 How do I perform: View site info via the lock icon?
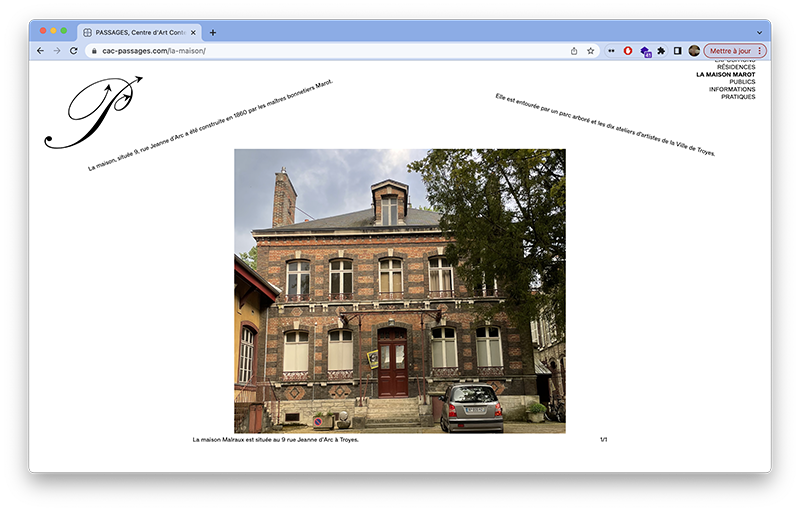coord(94,50)
